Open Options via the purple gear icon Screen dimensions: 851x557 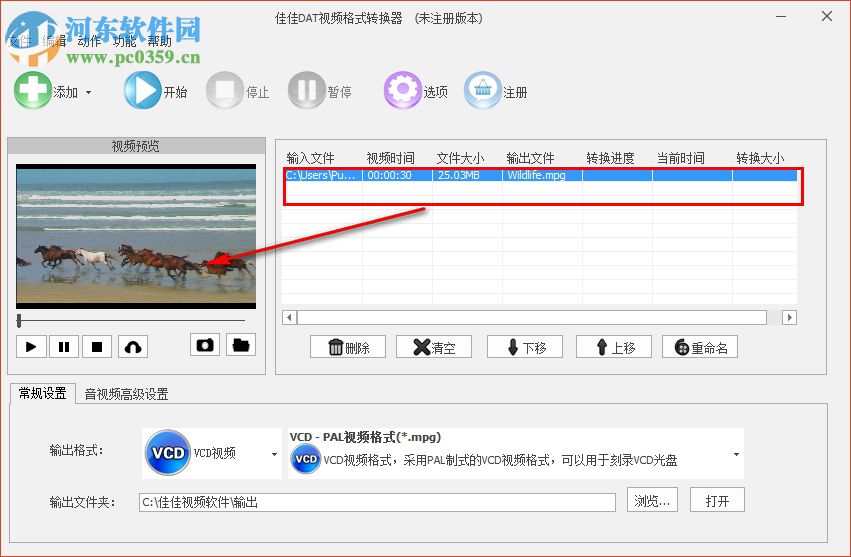click(x=402, y=91)
